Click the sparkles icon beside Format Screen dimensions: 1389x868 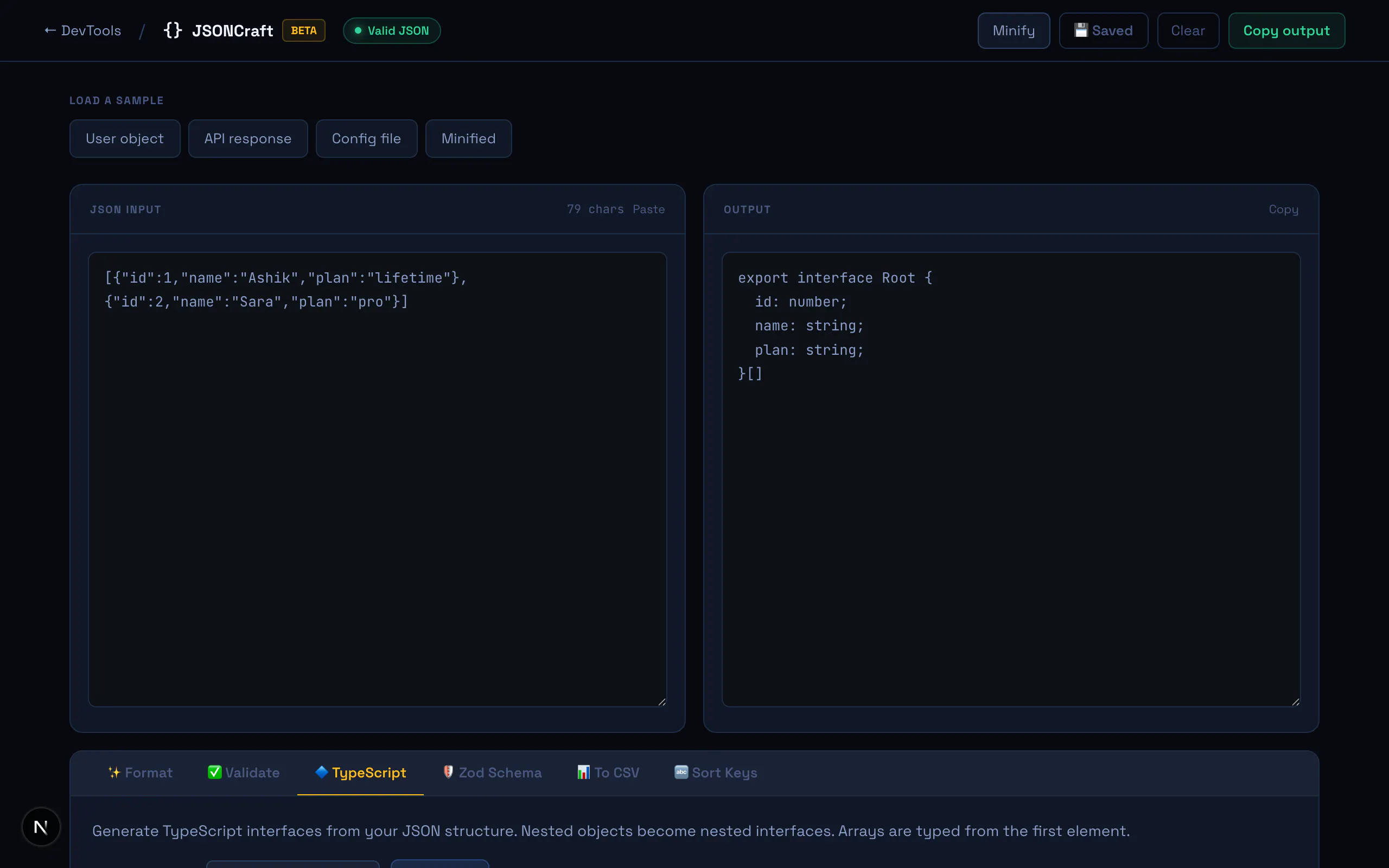(x=114, y=772)
